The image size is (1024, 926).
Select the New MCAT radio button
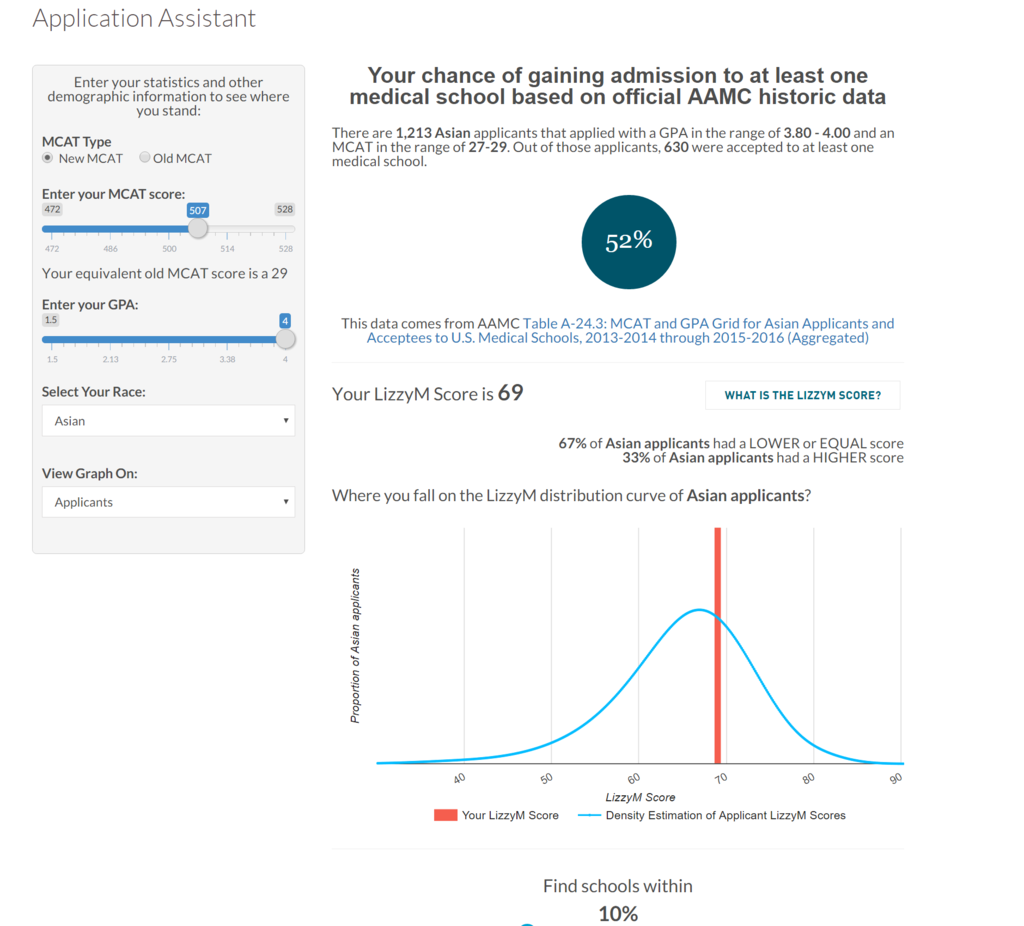click(x=47, y=158)
